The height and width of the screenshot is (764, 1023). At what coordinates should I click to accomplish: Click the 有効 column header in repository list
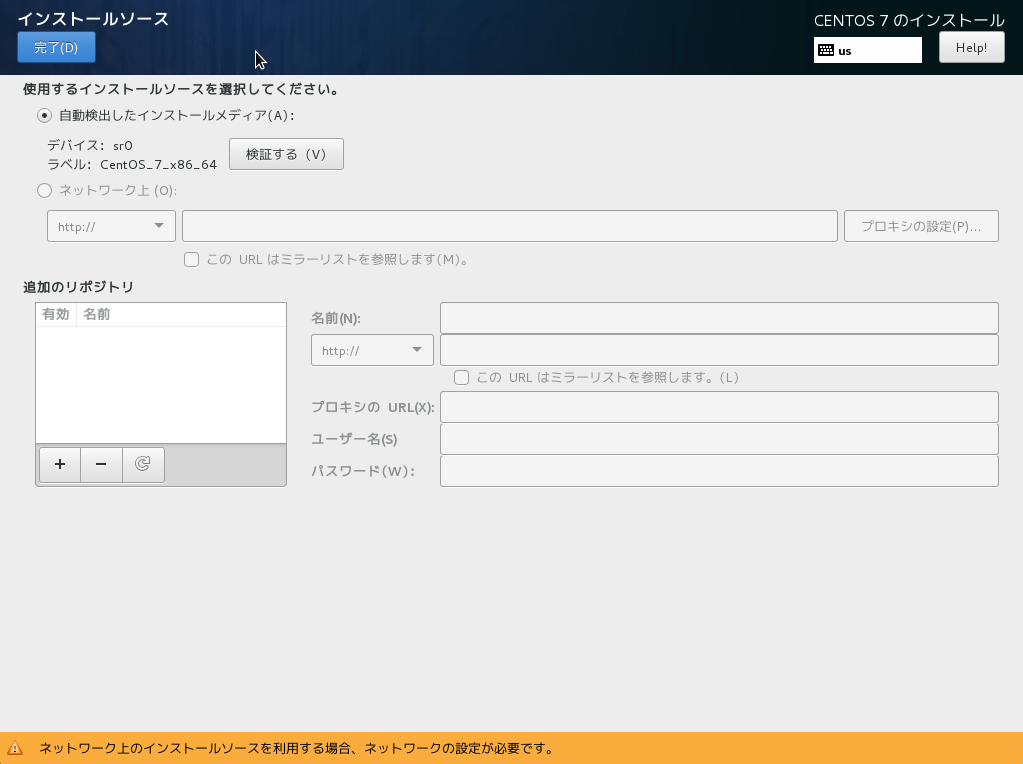55,314
